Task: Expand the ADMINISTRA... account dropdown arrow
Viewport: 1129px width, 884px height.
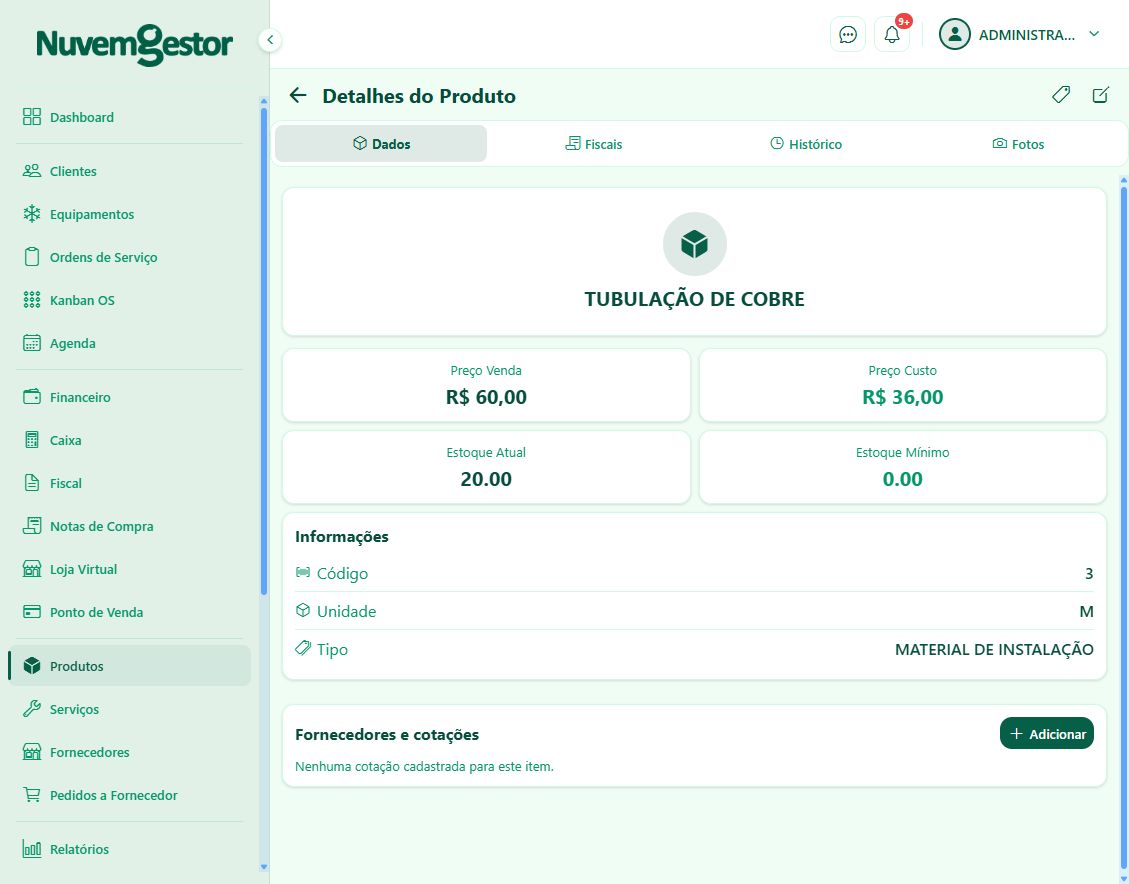Action: click(x=1094, y=34)
